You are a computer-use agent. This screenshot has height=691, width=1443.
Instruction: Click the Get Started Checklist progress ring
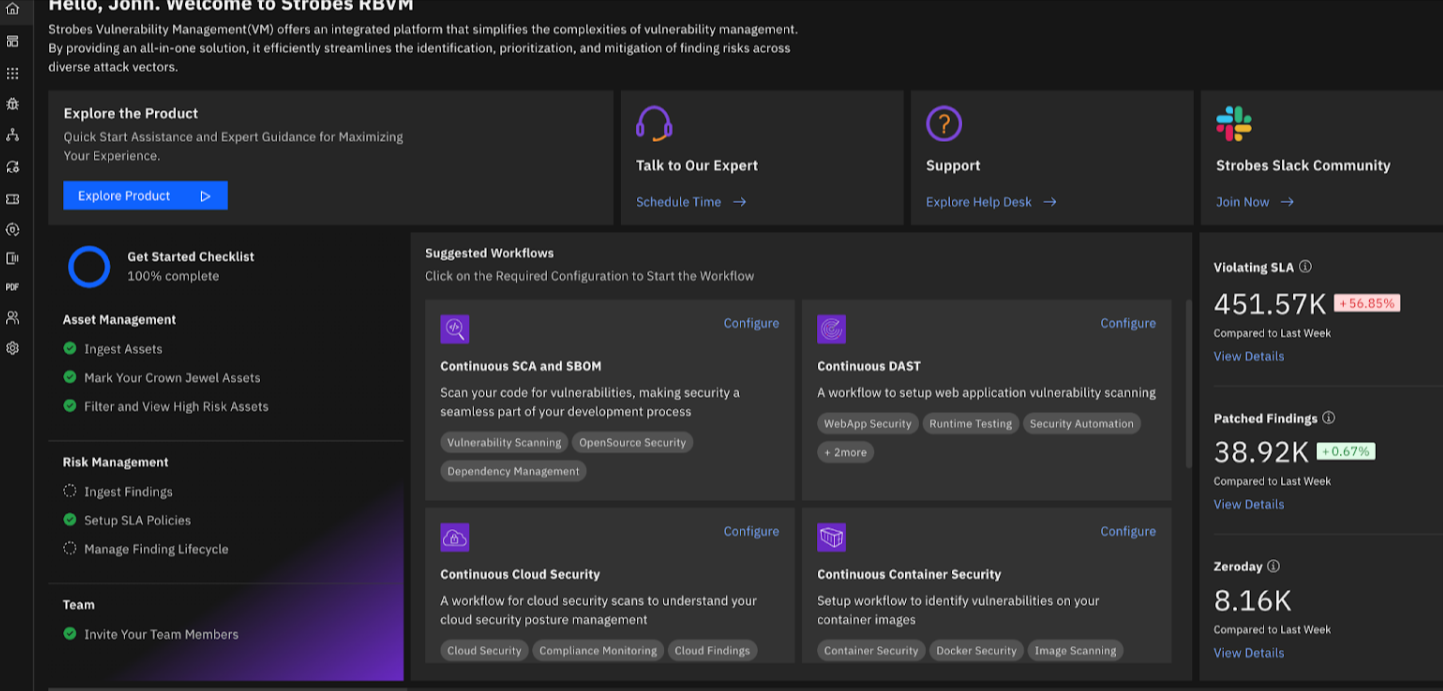pos(89,267)
